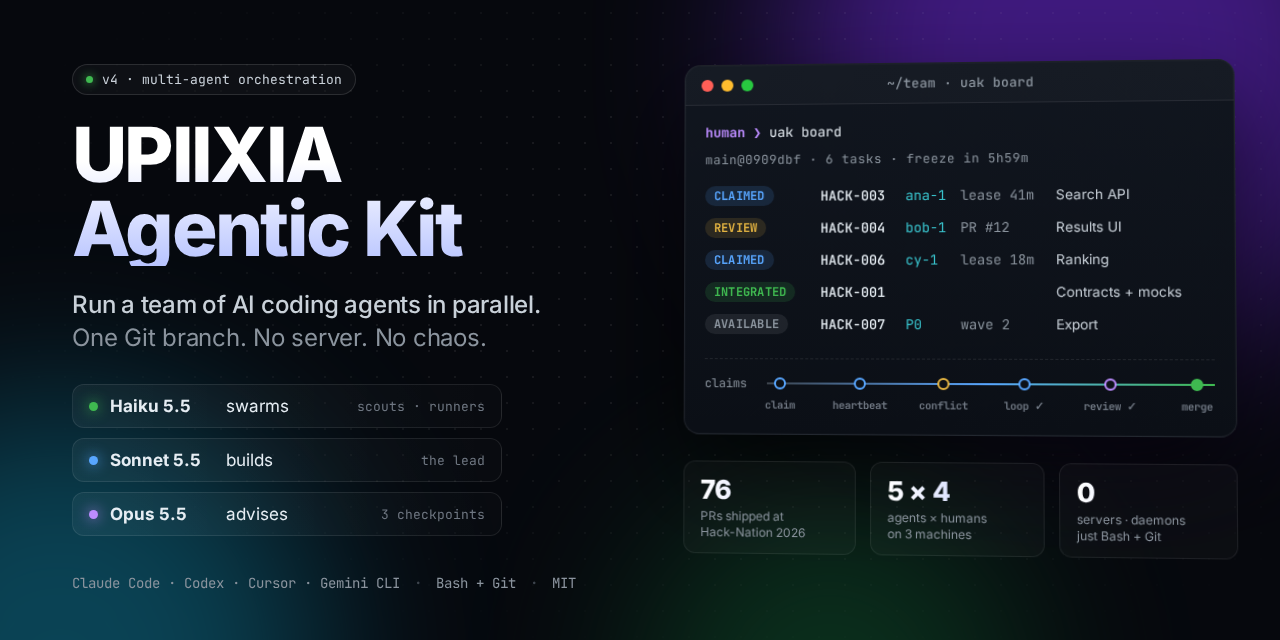This screenshot has height=640, width=1280.
Task: Select the green 'merge' timeline node
Action: [x=1197, y=385]
